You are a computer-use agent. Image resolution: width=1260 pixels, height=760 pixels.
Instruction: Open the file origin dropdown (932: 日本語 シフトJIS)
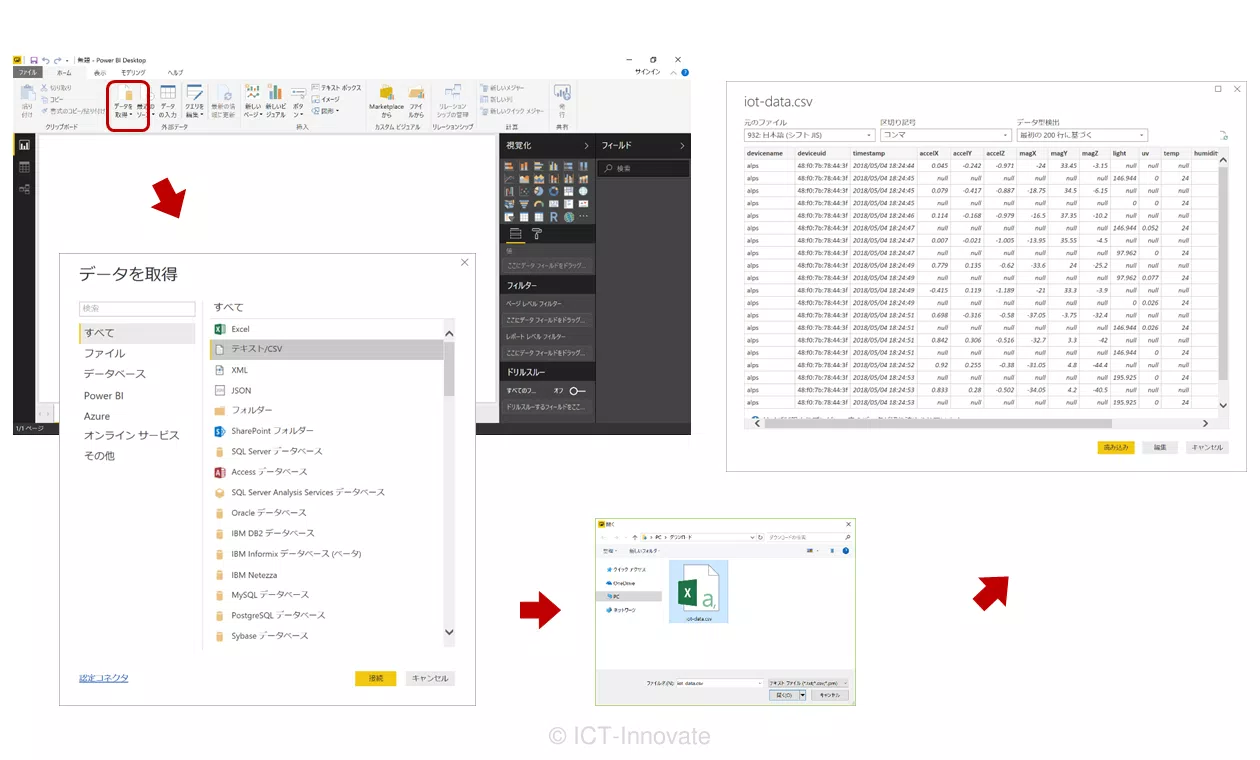point(809,135)
